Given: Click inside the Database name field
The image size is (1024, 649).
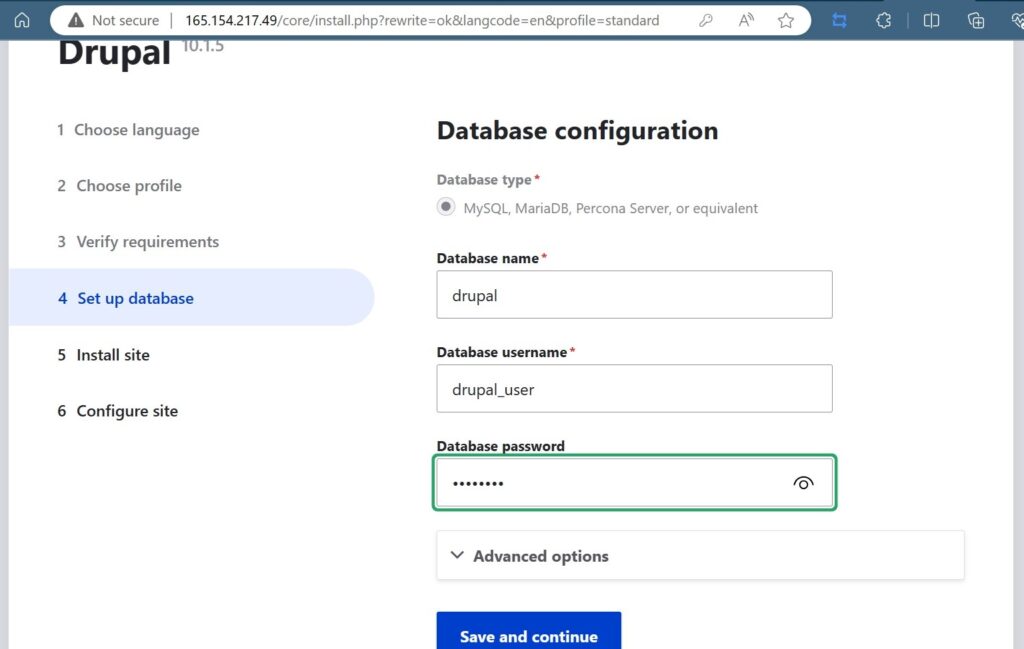Looking at the screenshot, I should pyautogui.click(x=634, y=294).
